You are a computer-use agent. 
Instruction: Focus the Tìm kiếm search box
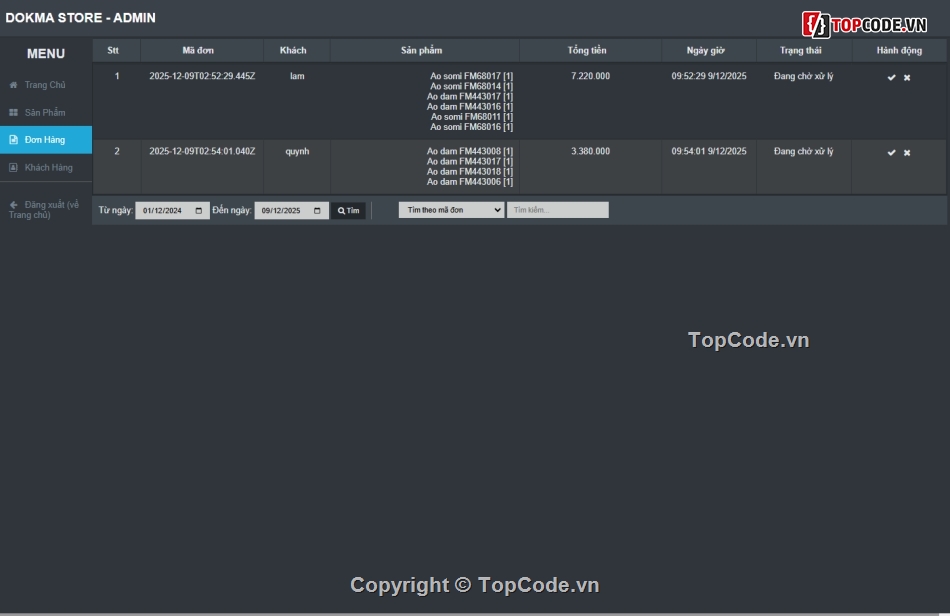557,210
